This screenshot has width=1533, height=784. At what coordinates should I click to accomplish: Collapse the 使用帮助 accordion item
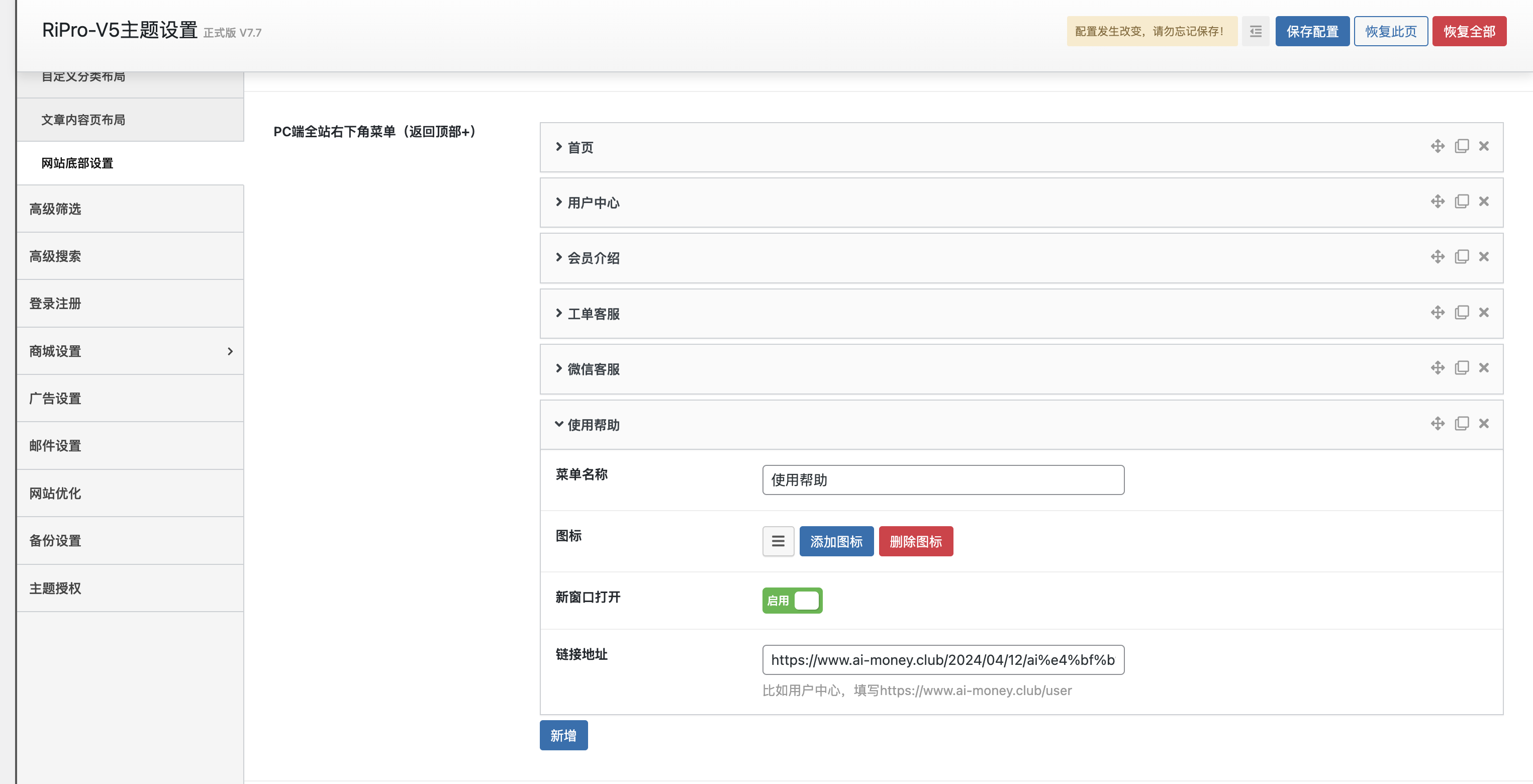click(x=1021, y=425)
